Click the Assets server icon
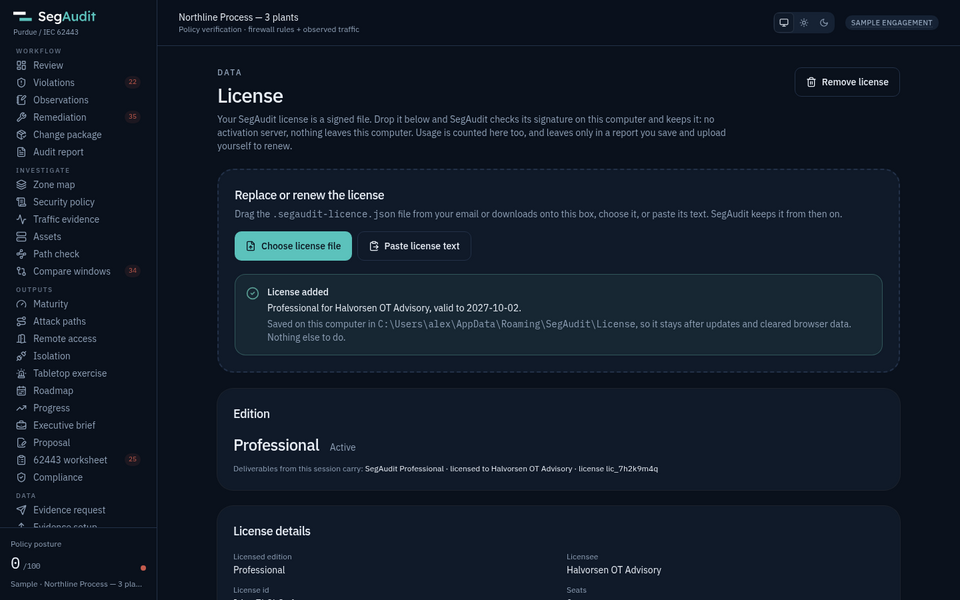This screenshot has height=600, width=960. point(21,236)
